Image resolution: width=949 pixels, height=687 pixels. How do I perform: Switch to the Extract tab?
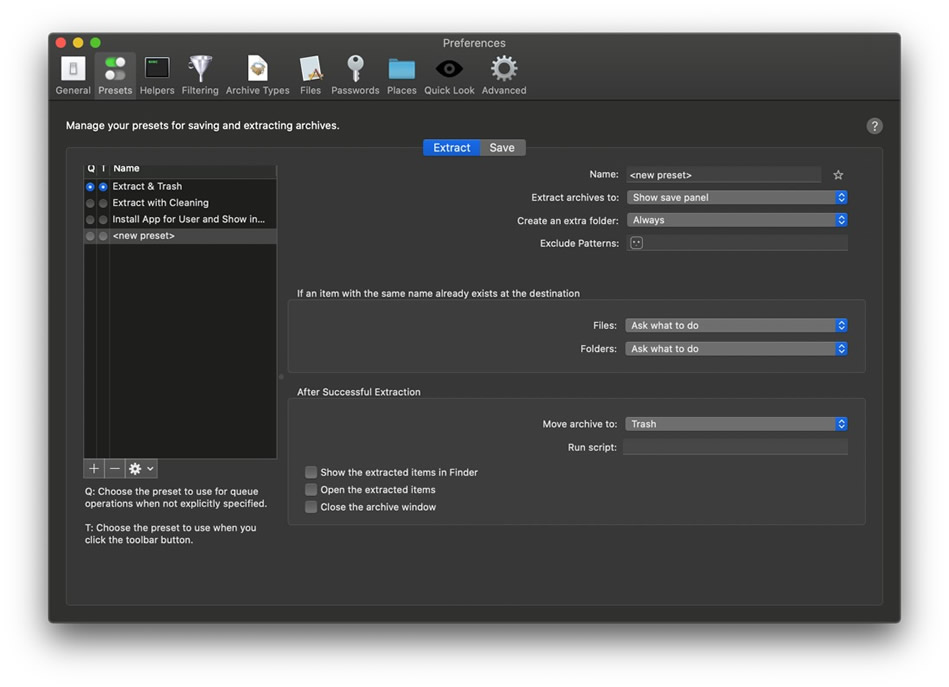(452, 148)
